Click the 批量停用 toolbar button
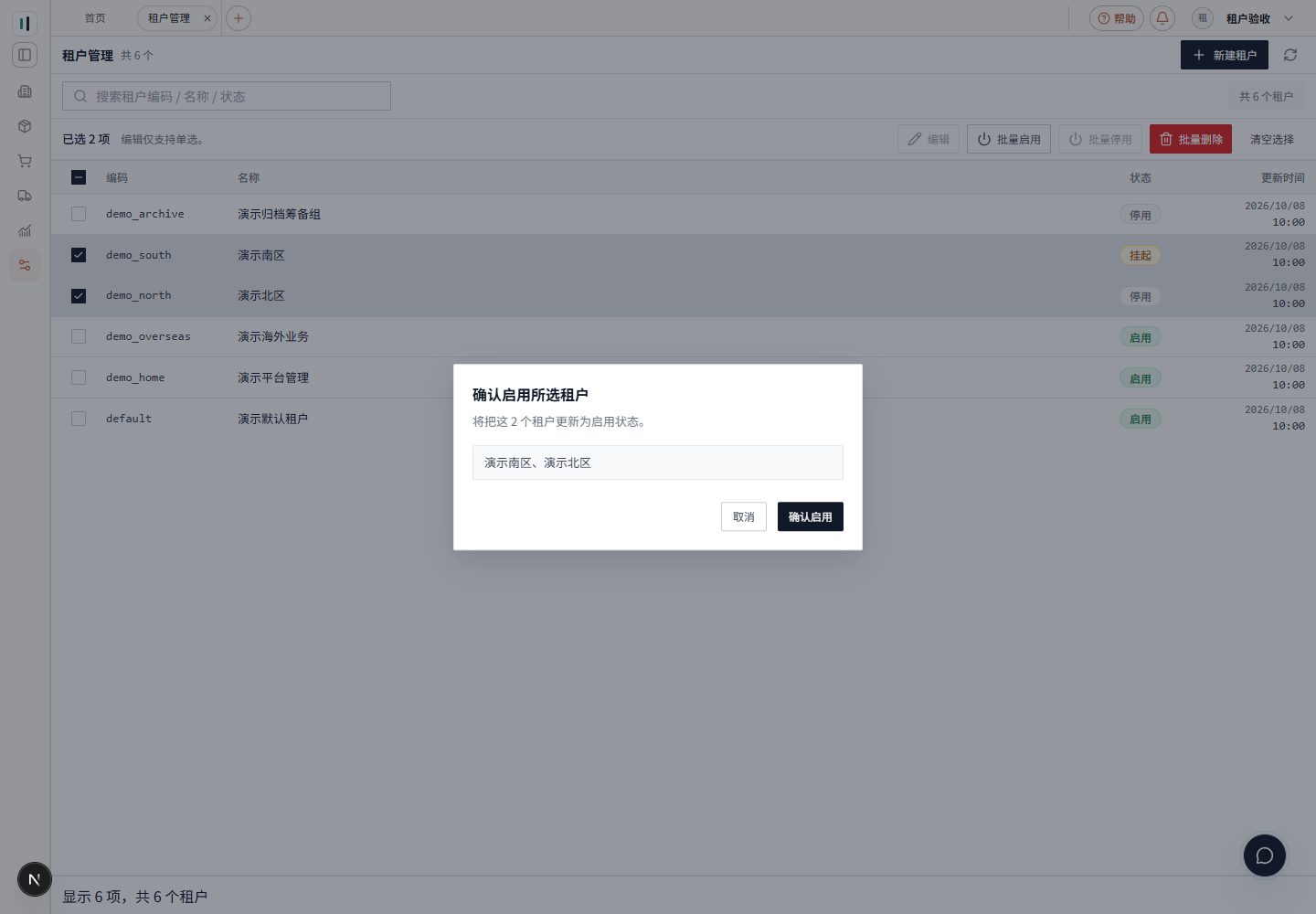The image size is (1316, 914). pos(1100,139)
